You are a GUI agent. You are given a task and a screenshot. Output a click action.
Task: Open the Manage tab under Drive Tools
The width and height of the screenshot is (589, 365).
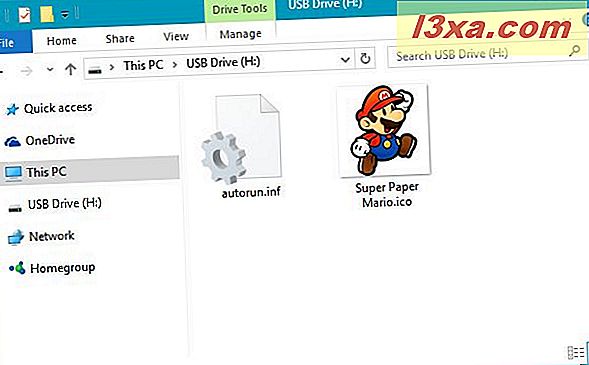pyautogui.click(x=240, y=35)
